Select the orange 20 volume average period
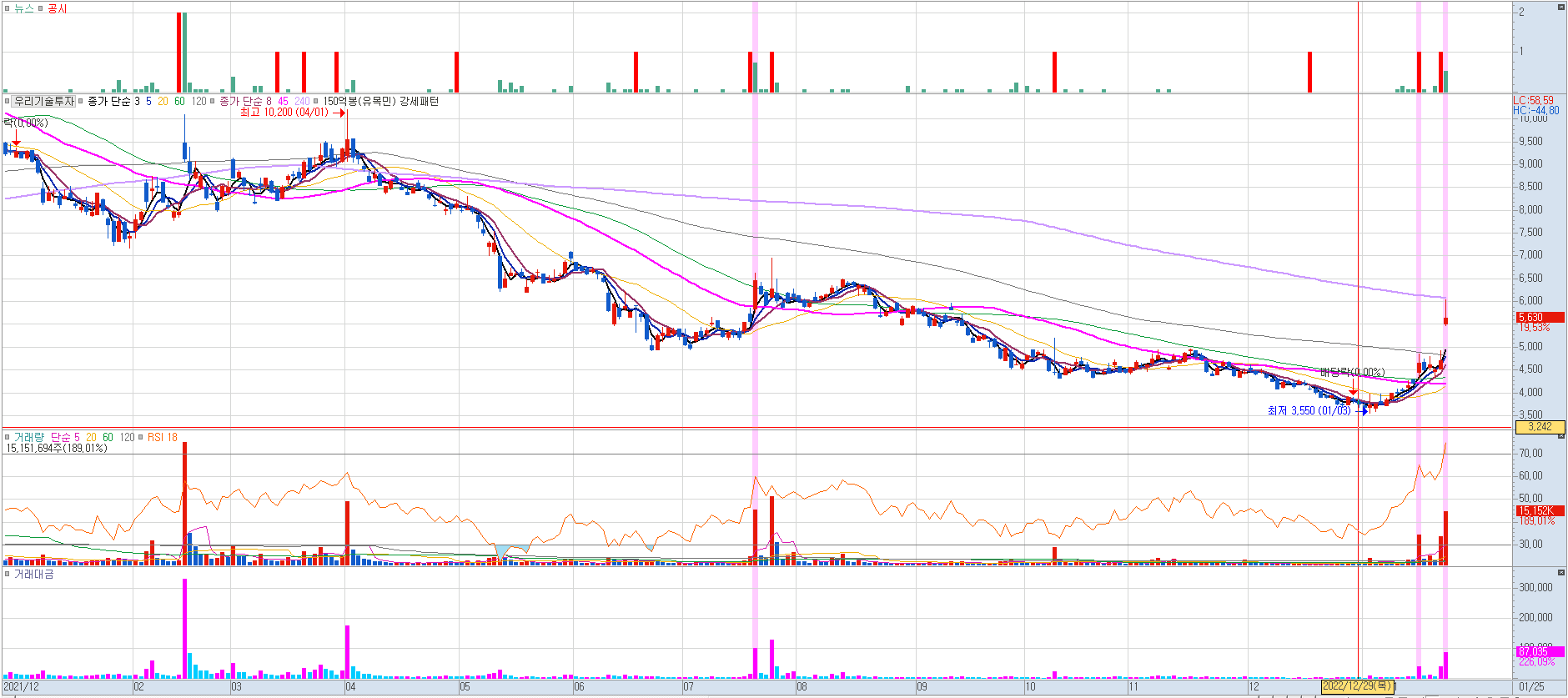The height and width of the screenshot is (698, 1568). click(x=91, y=437)
